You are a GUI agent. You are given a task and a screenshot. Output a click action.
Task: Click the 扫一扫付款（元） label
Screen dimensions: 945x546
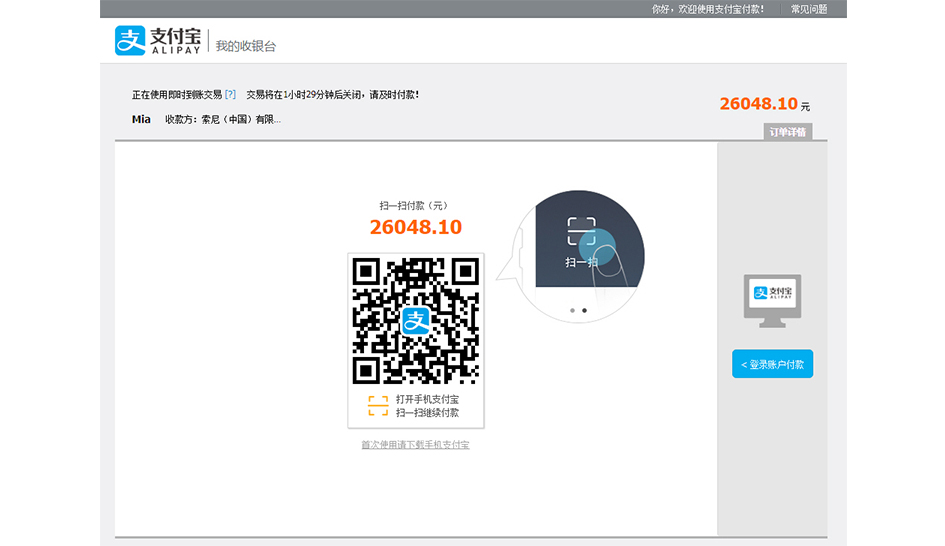pos(414,206)
